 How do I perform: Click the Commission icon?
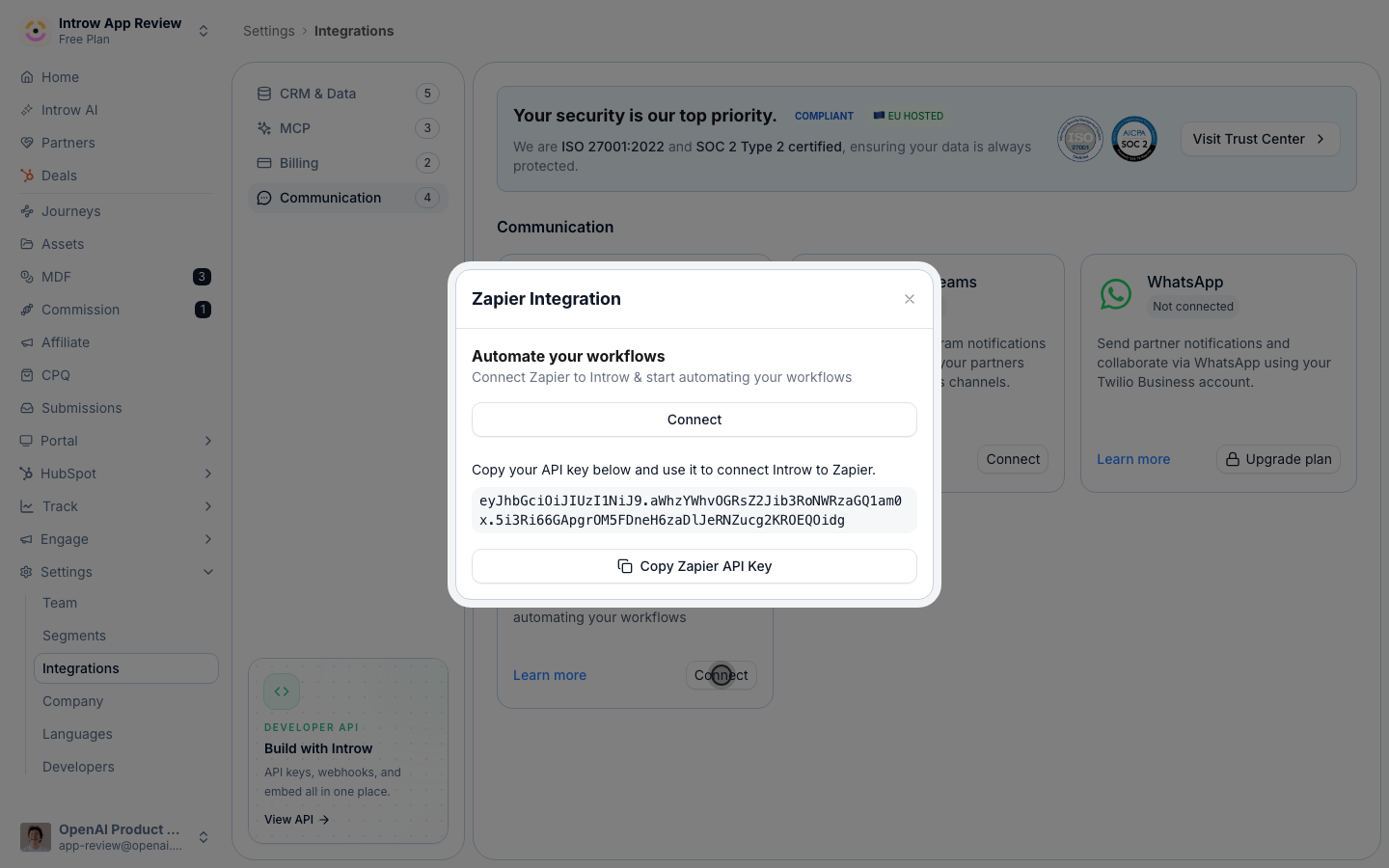tap(27, 310)
